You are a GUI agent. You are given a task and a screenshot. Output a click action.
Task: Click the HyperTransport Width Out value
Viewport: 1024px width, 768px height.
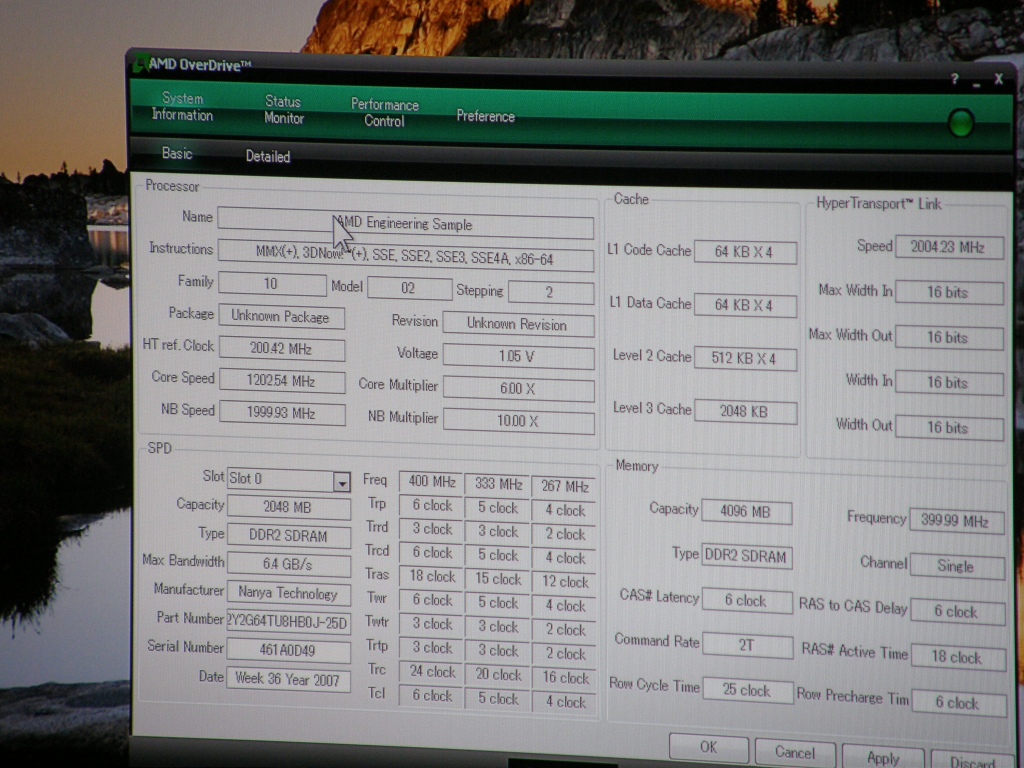point(949,428)
